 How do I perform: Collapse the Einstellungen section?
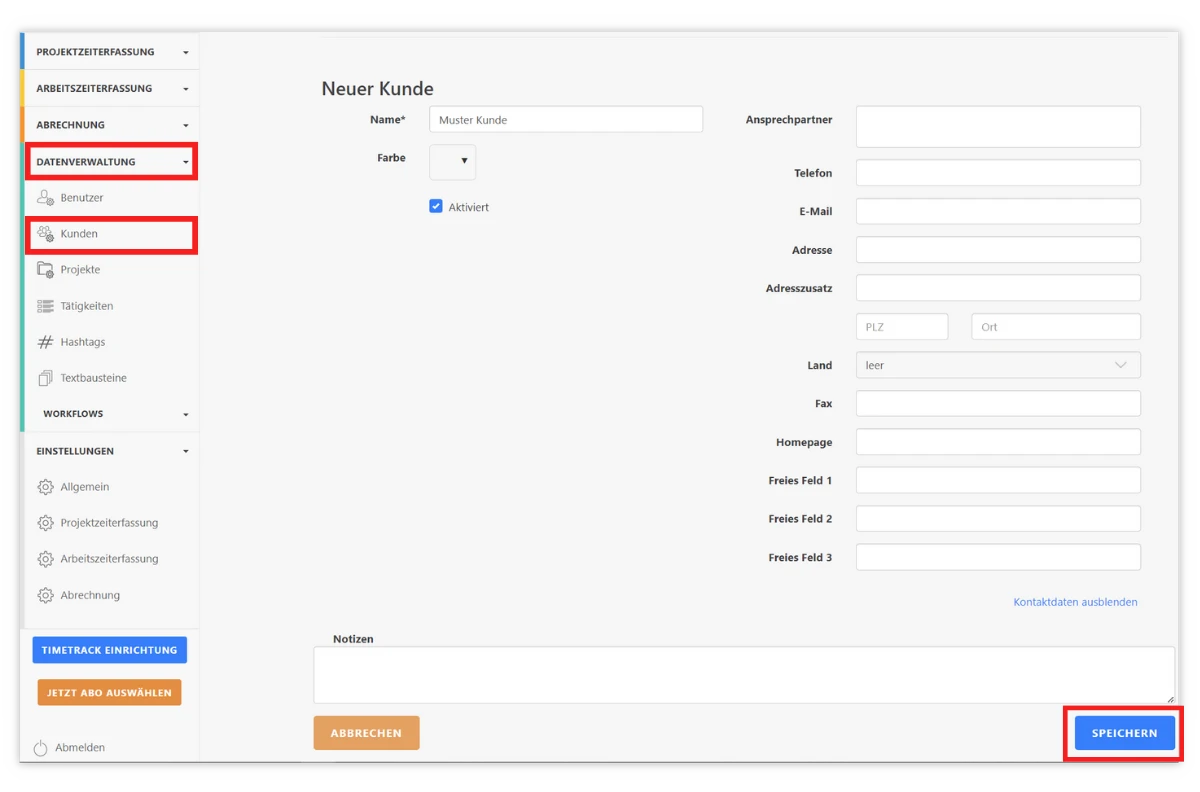coord(111,451)
